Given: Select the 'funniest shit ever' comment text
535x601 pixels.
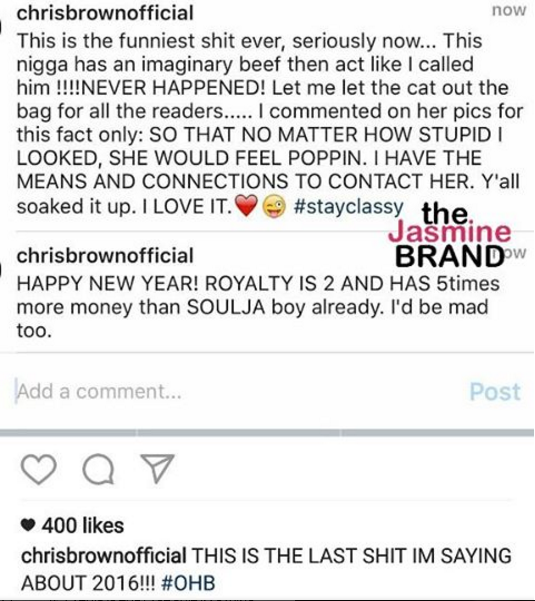Looking at the screenshot, I should (270, 123).
